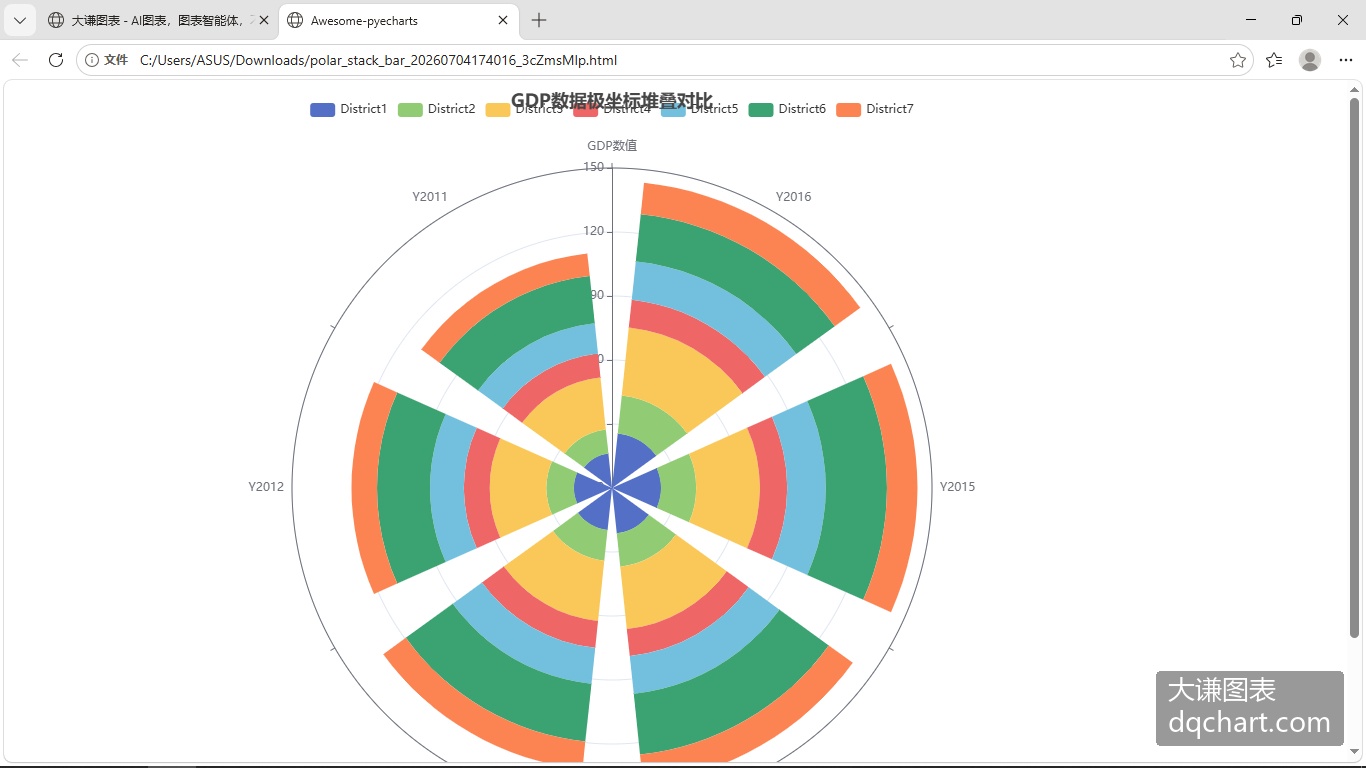This screenshot has width=1366, height=768.
Task: Restore down the browser window
Action: click(x=1297, y=20)
